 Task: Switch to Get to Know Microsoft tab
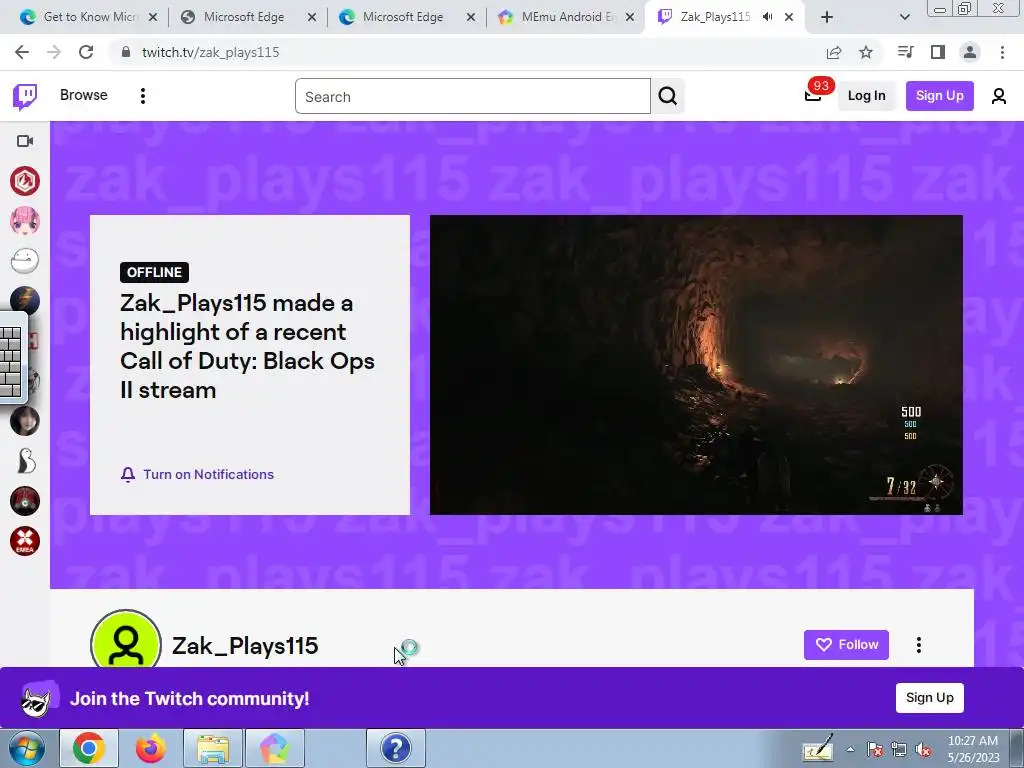click(x=89, y=17)
